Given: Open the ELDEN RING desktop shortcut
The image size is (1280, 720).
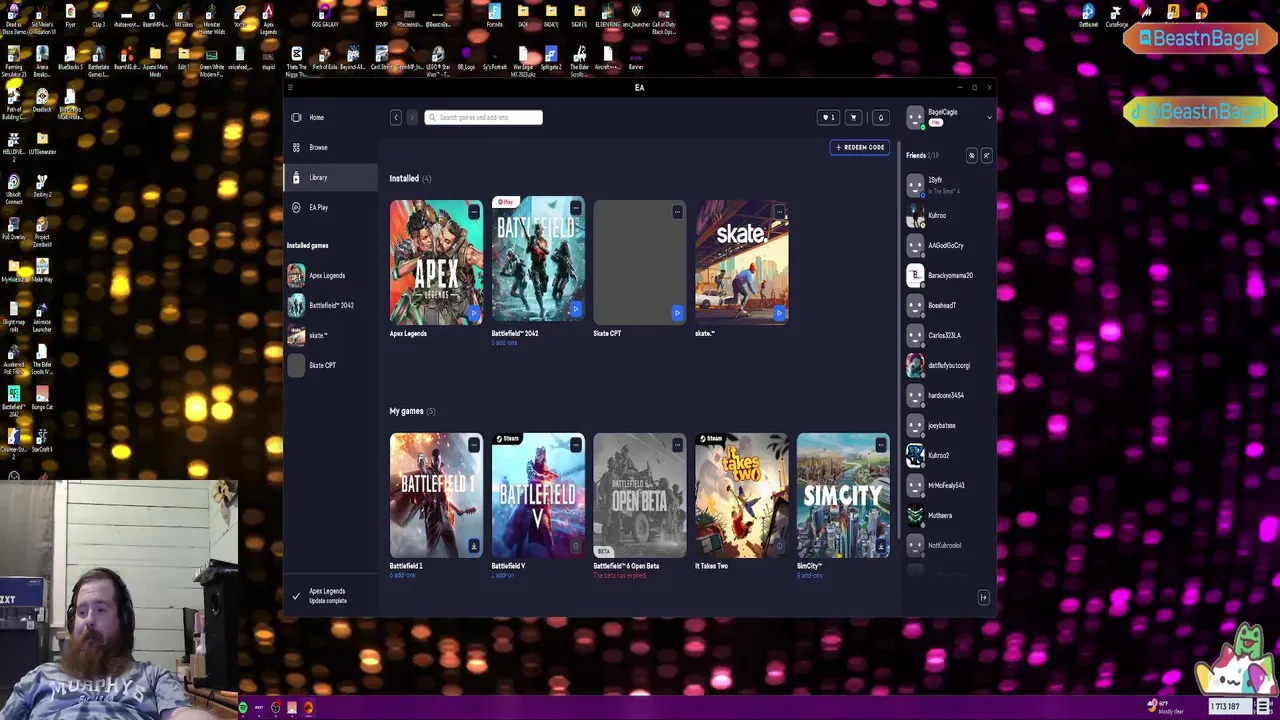Looking at the screenshot, I should (x=608, y=17).
